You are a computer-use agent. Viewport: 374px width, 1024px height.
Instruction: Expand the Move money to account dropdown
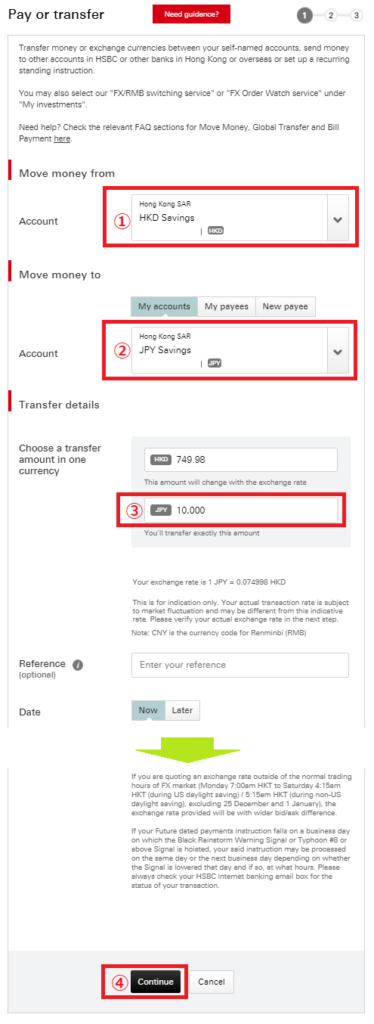[x=337, y=351]
